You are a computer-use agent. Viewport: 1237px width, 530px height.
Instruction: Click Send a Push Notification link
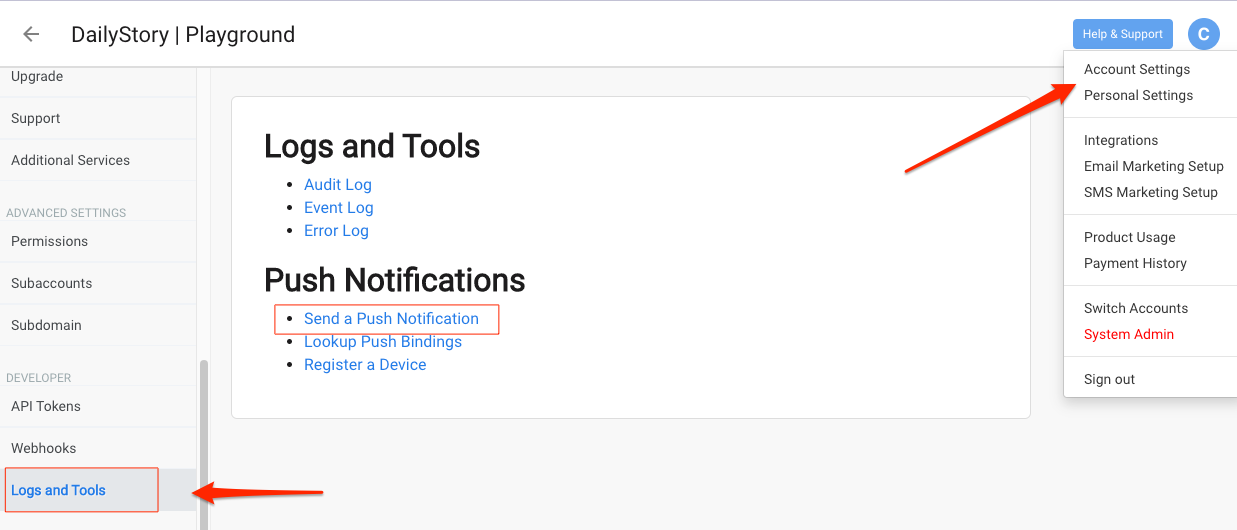(391, 319)
